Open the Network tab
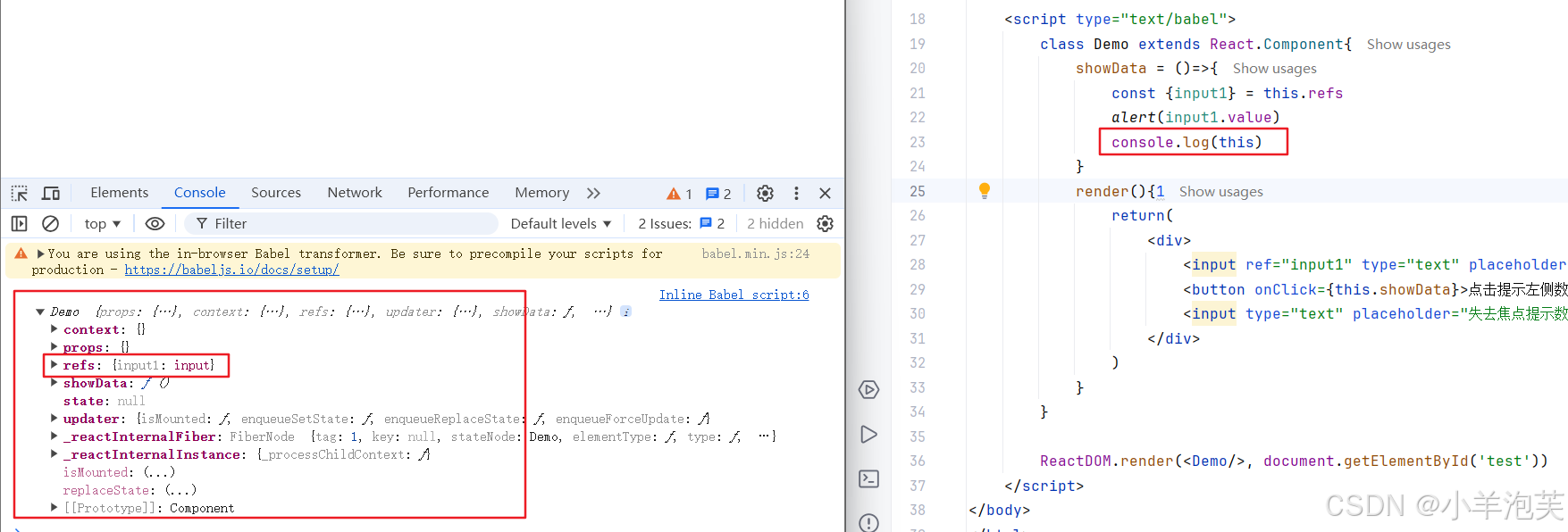Viewport: 1568px width, 532px height. tap(355, 193)
